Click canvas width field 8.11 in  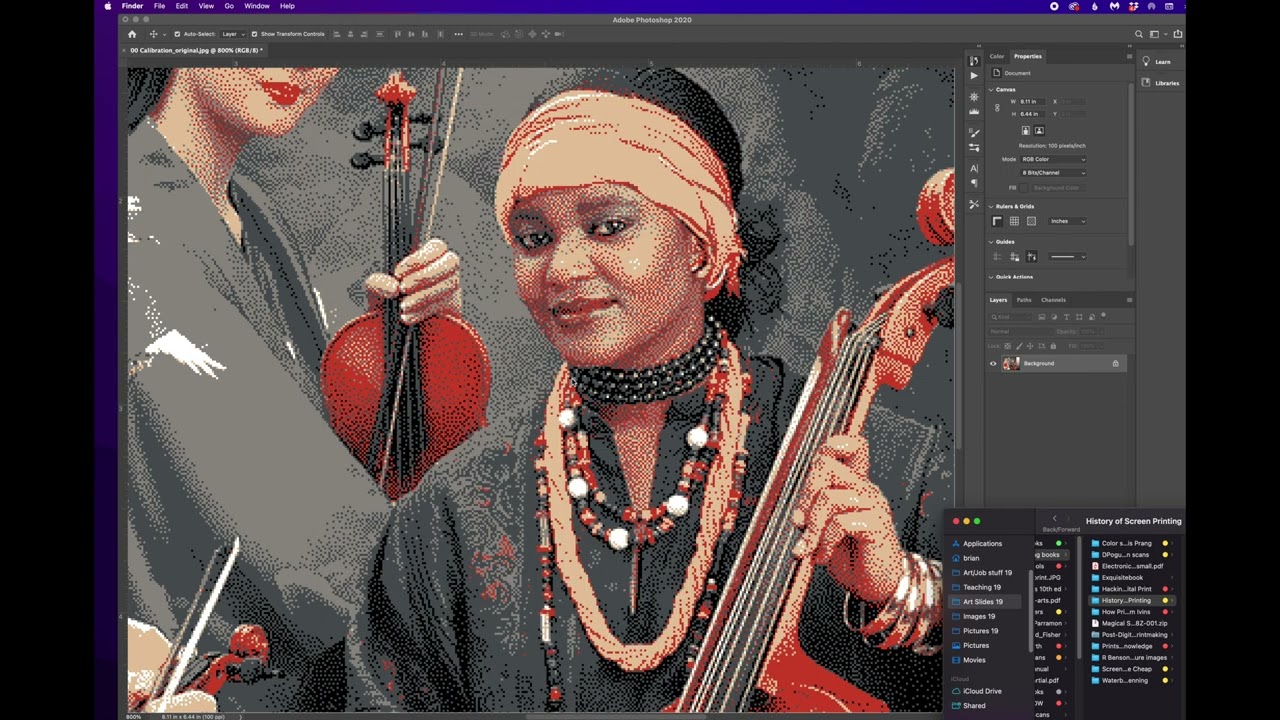(x=1032, y=101)
